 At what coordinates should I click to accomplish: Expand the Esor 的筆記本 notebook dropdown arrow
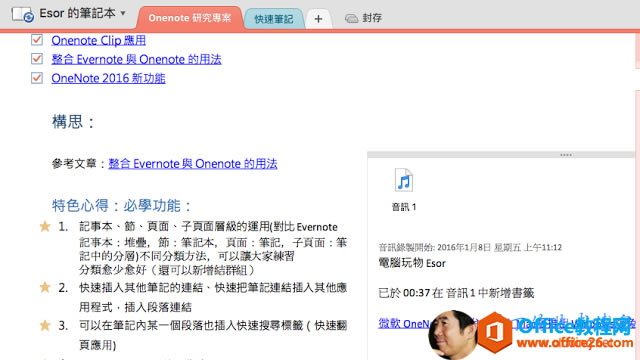(123, 13)
